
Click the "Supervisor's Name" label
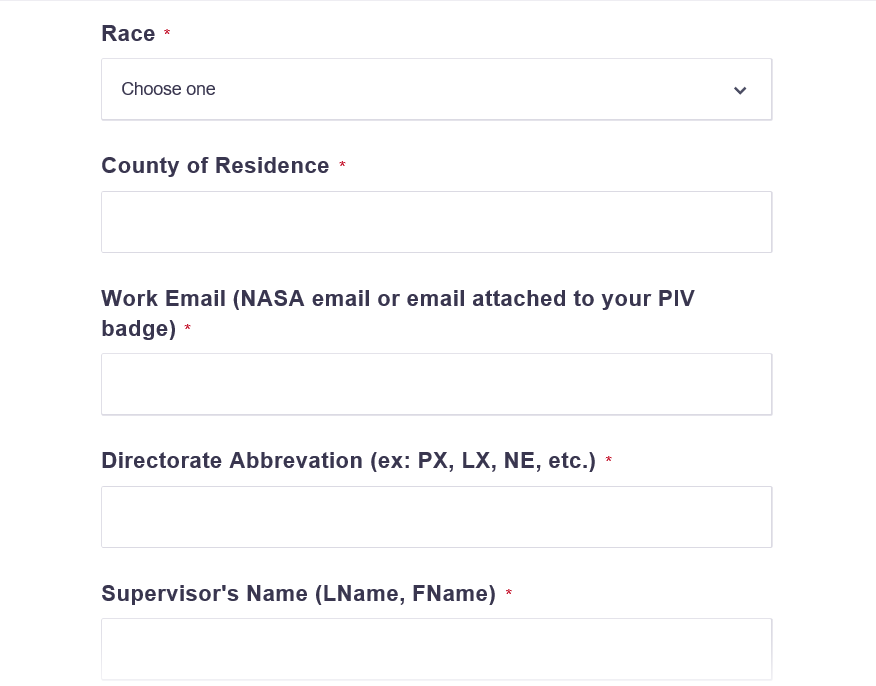click(x=204, y=594)
